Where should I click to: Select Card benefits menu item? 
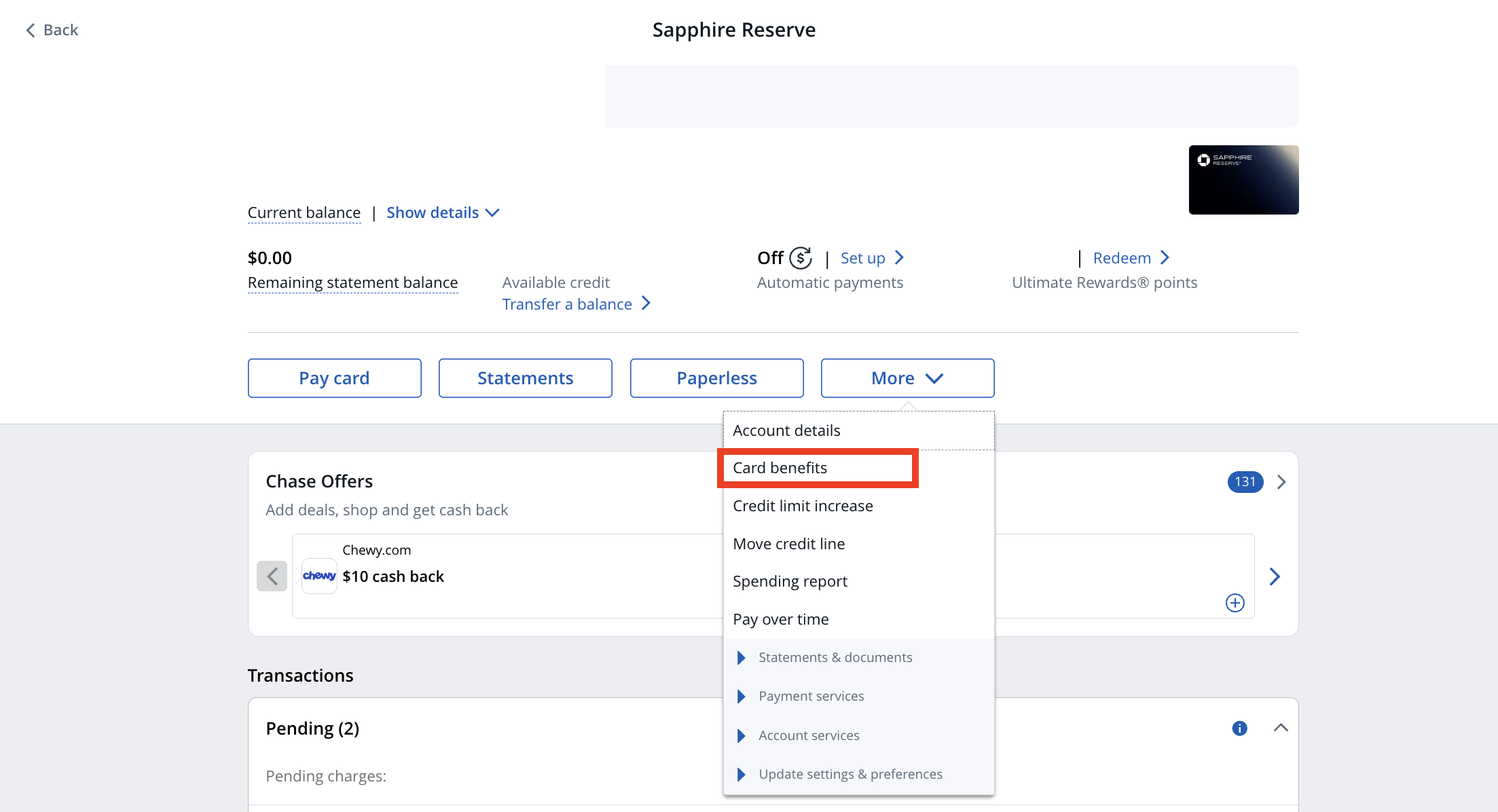[780, 468]
